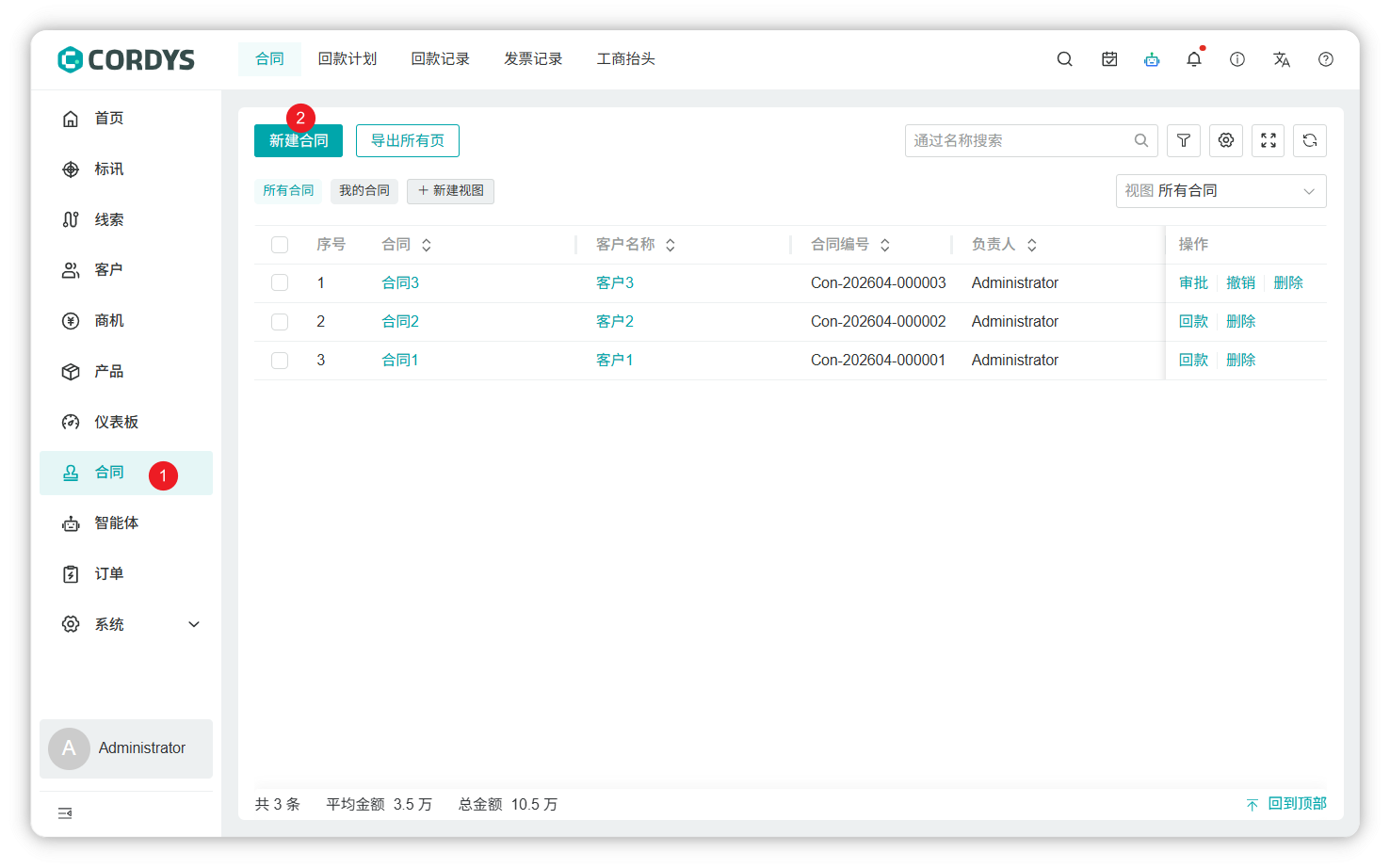Open 订单 in the sidebar
This screenshot has height=868, width=1390.
(x=126, y=574)
